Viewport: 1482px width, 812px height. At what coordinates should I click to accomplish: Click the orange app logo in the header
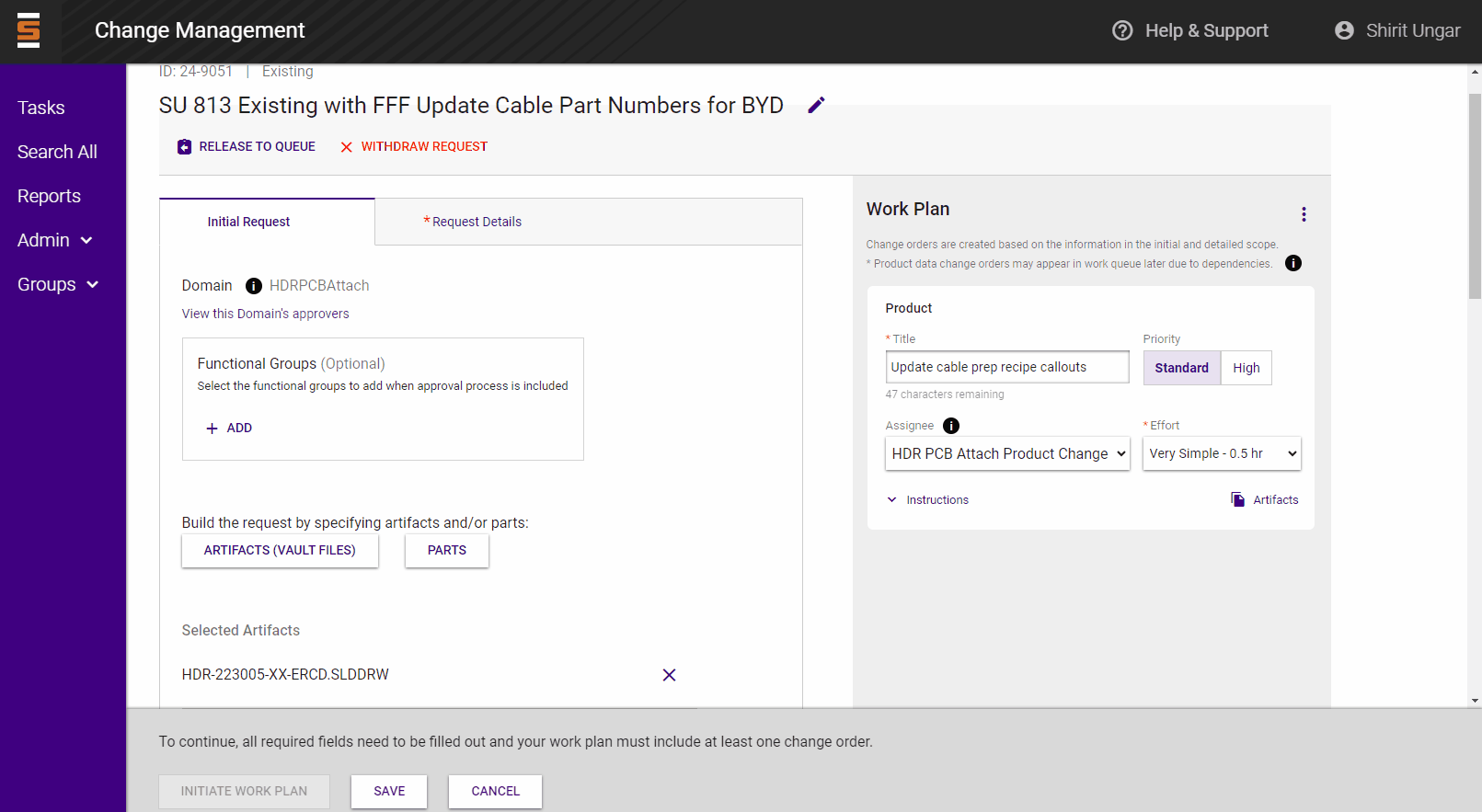click(x=29, y=30)
